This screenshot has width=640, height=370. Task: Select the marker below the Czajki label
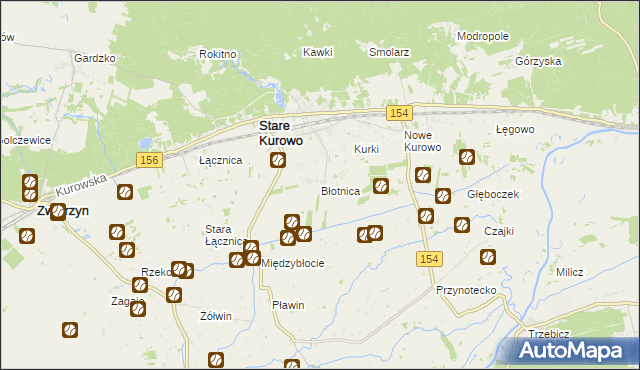[488, 257]
